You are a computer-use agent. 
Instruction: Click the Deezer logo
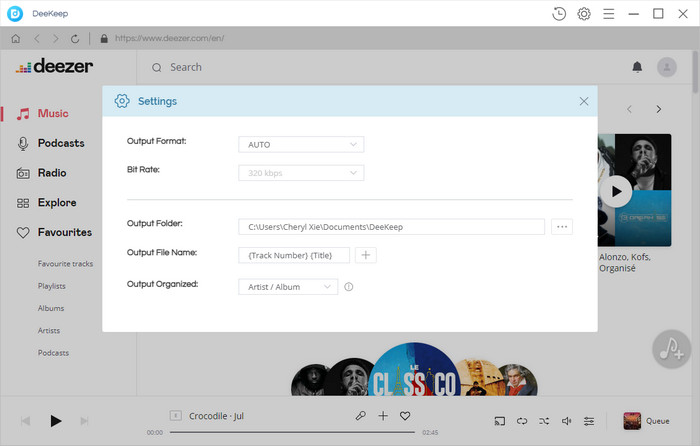(x=54, y=67)
